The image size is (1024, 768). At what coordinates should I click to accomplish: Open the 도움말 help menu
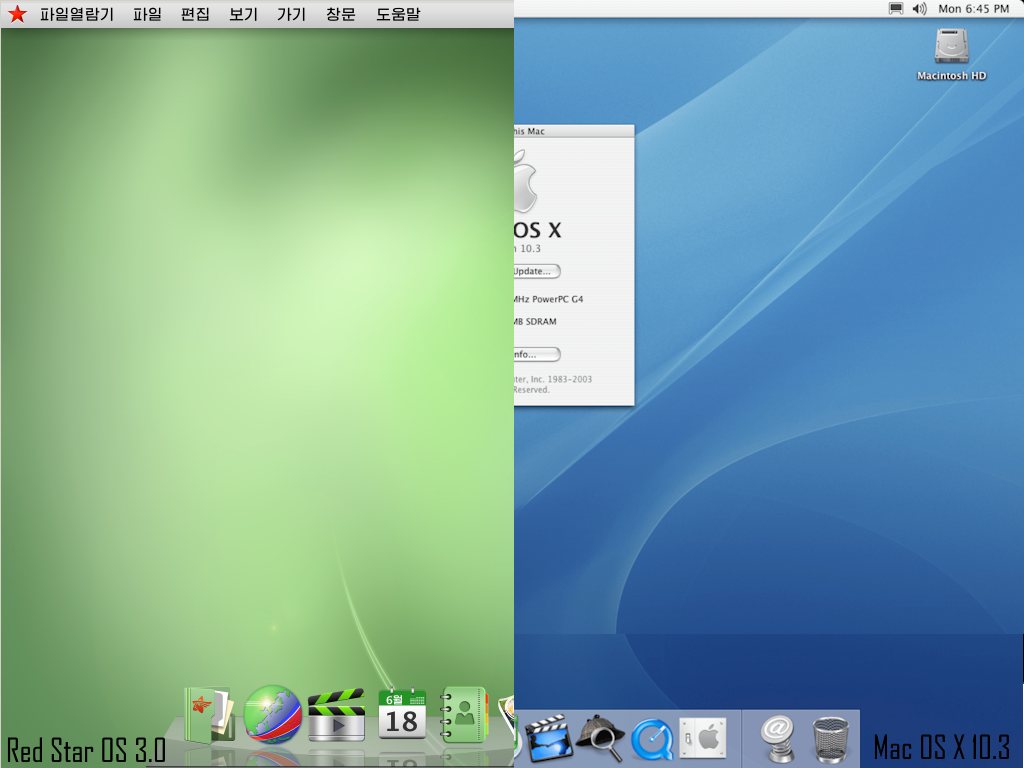tap(398, 15)
